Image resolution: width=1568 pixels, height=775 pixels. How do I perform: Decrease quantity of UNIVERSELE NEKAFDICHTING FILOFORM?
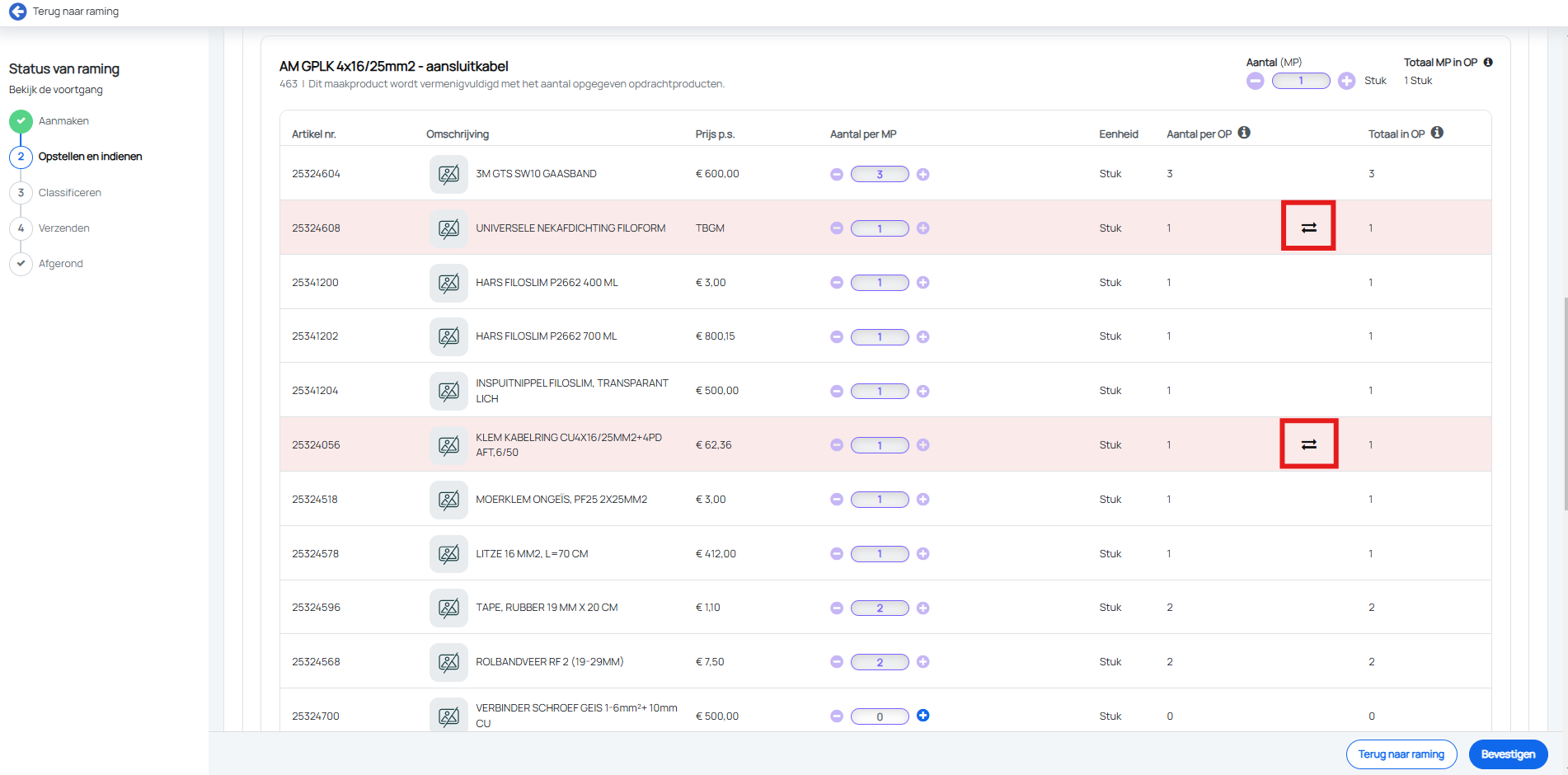[837, 228]
